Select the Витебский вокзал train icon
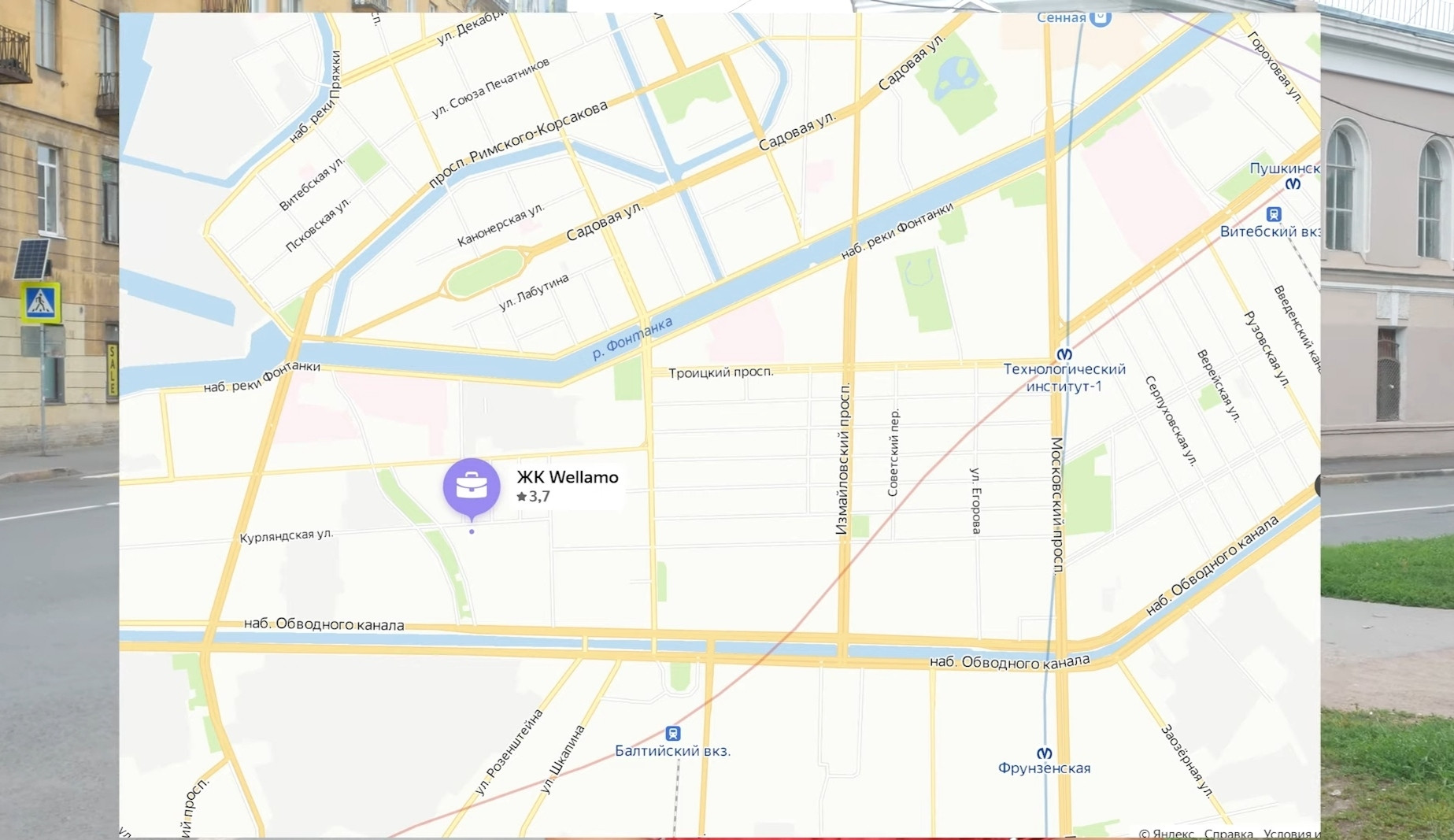1454x840 pixels. [1274, 214]
